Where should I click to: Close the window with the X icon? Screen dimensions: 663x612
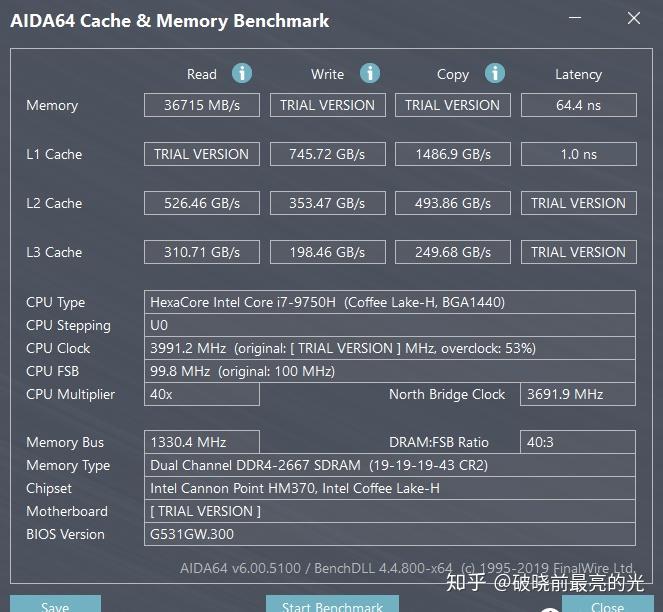tap(633, 18)
